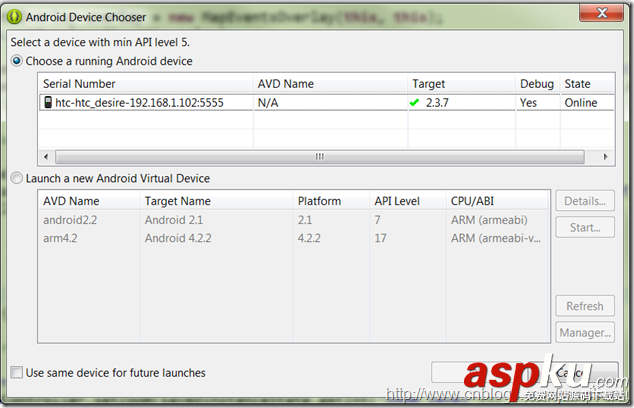Screen dimensions: 634x408
Task: Close the Android Device Chooser dialog
Action: click(x=601, y=13)
